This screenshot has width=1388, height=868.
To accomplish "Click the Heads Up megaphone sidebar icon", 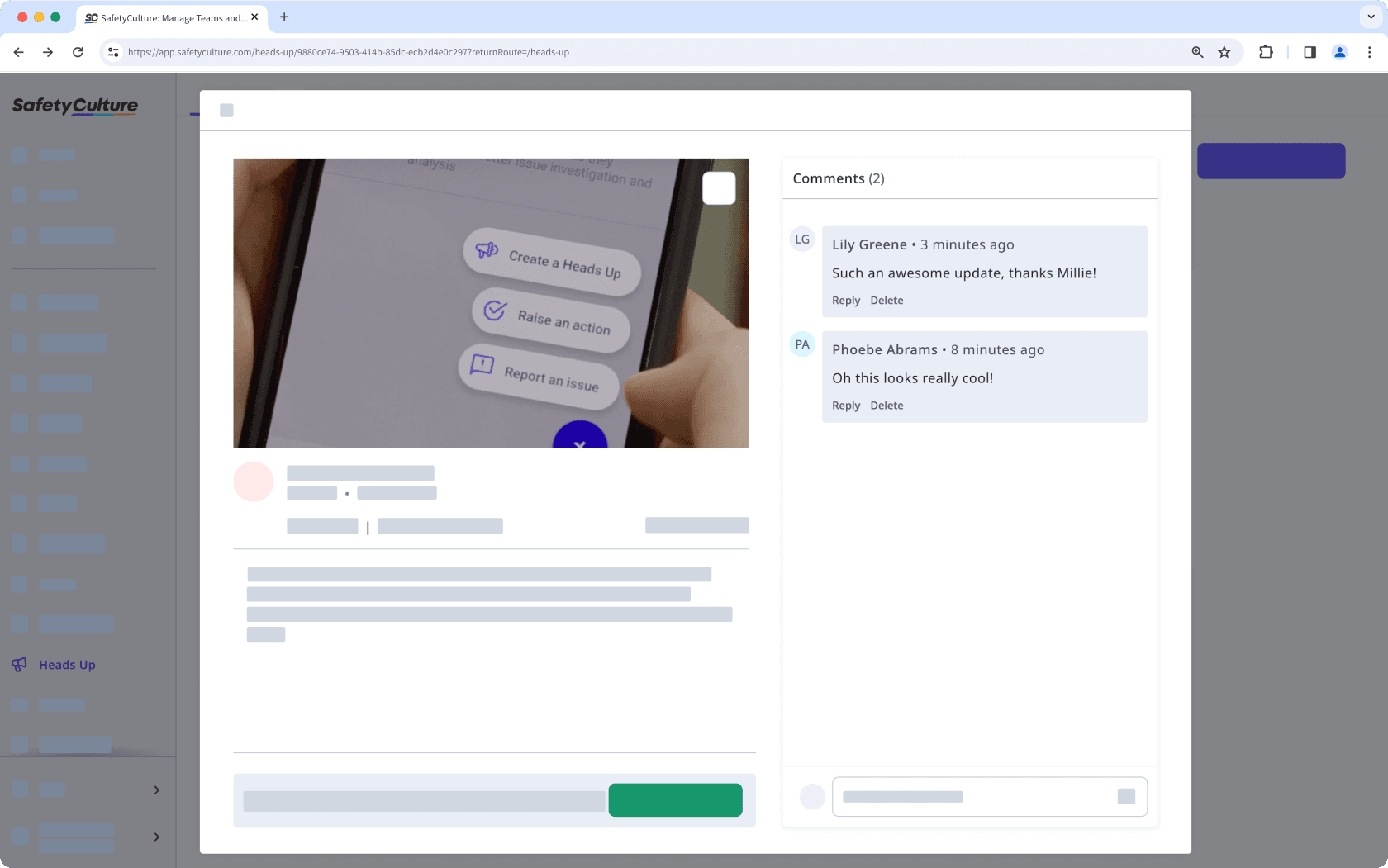I will click(20, 665).
